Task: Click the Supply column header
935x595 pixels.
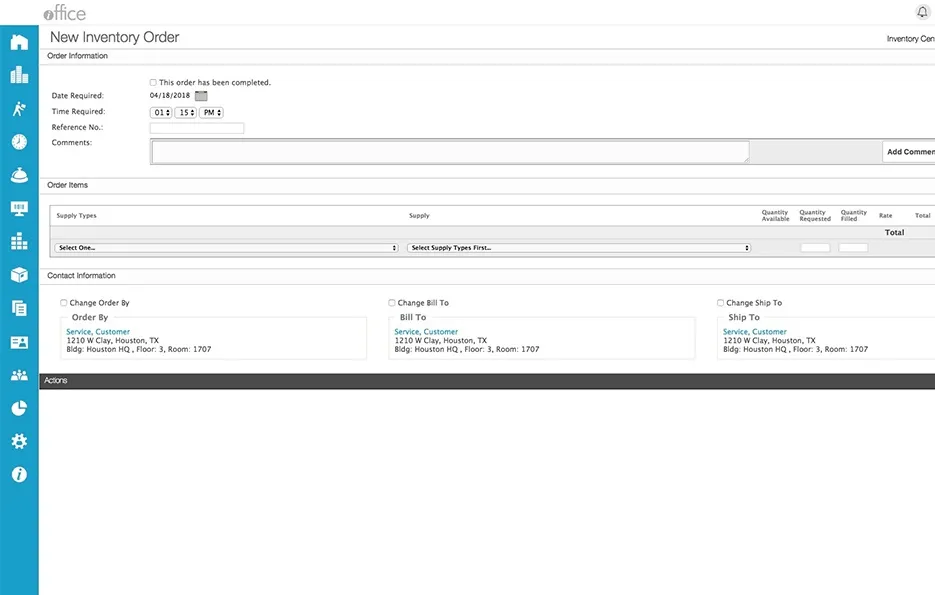Action: (419, 216)
